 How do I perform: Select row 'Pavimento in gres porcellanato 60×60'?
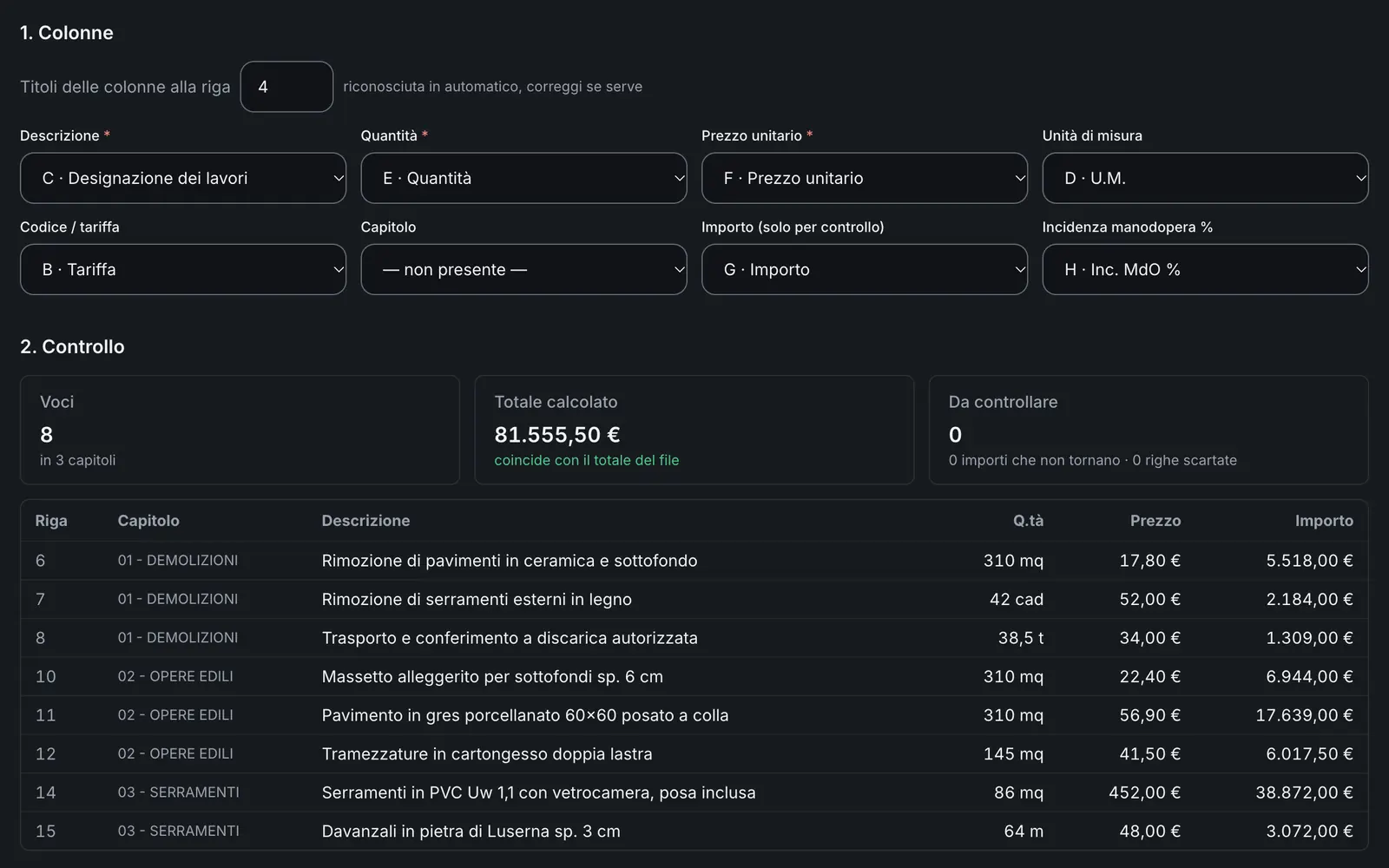(694, 715)
